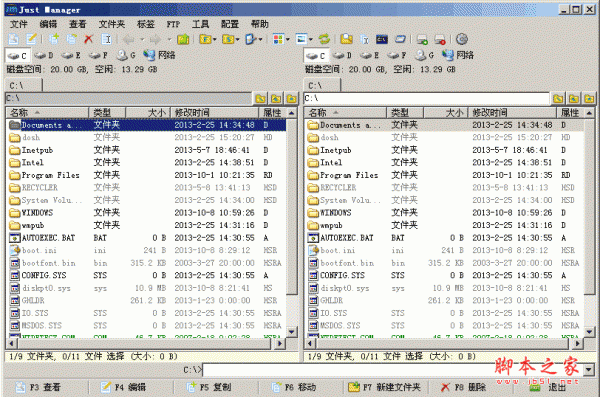Click the left panel C:\ tab
The height and width of the screenshot is (397, 600).
23,85
